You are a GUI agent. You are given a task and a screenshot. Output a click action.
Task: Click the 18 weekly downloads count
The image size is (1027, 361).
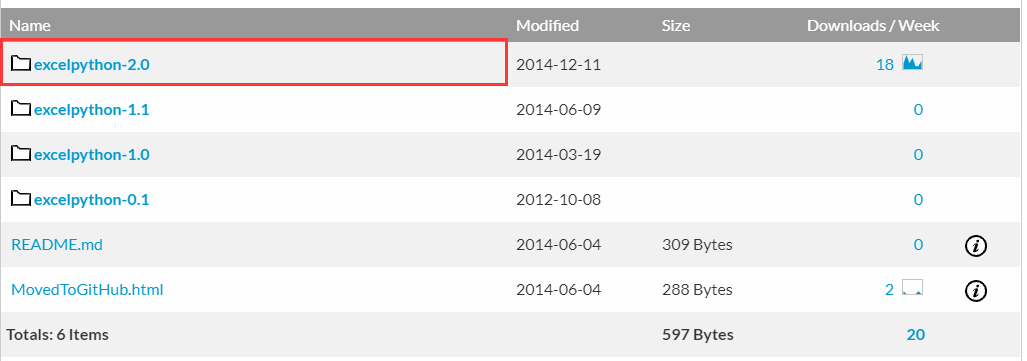tap(885, 64)
